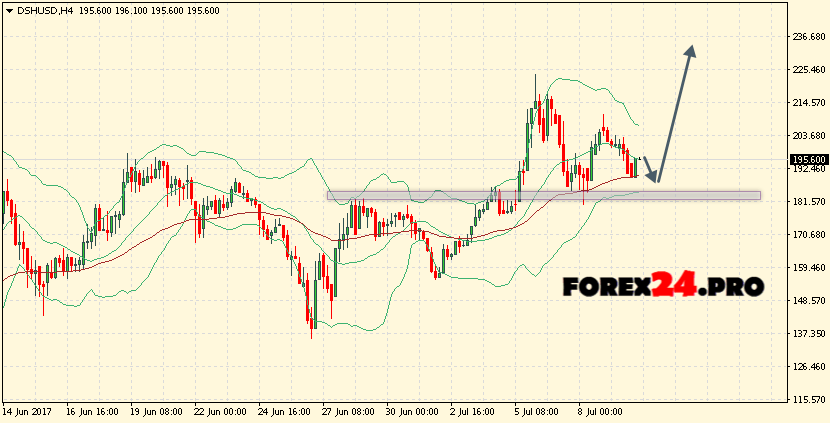Select the 27 Jun 08:00 time label
The width and height of the screenshot is (830, 423).
pyautogui.click(x=347, y=412)
